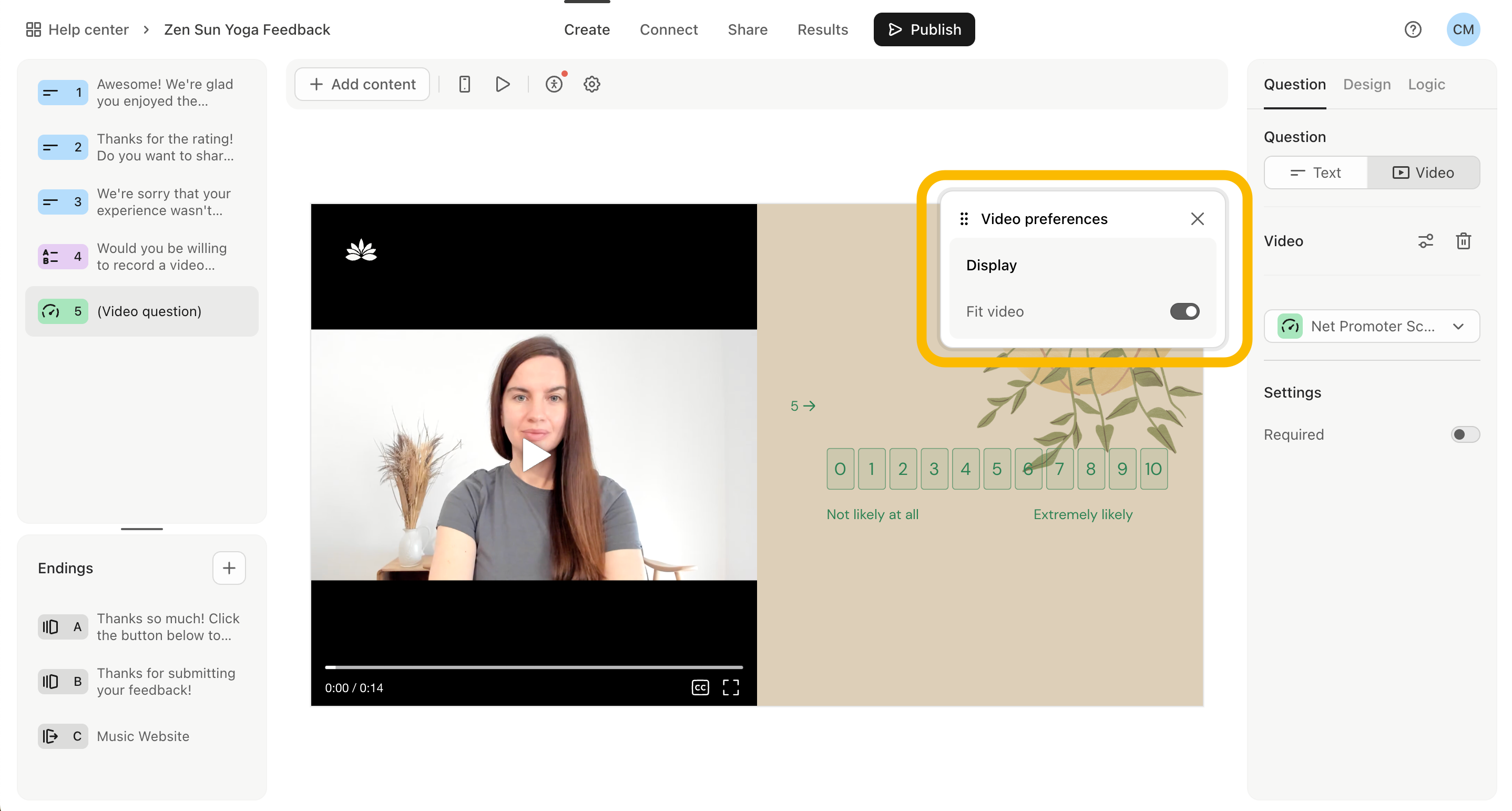Open ending C Music Website
Viewport: 1512px width, 811px height.
click(141, 736)
